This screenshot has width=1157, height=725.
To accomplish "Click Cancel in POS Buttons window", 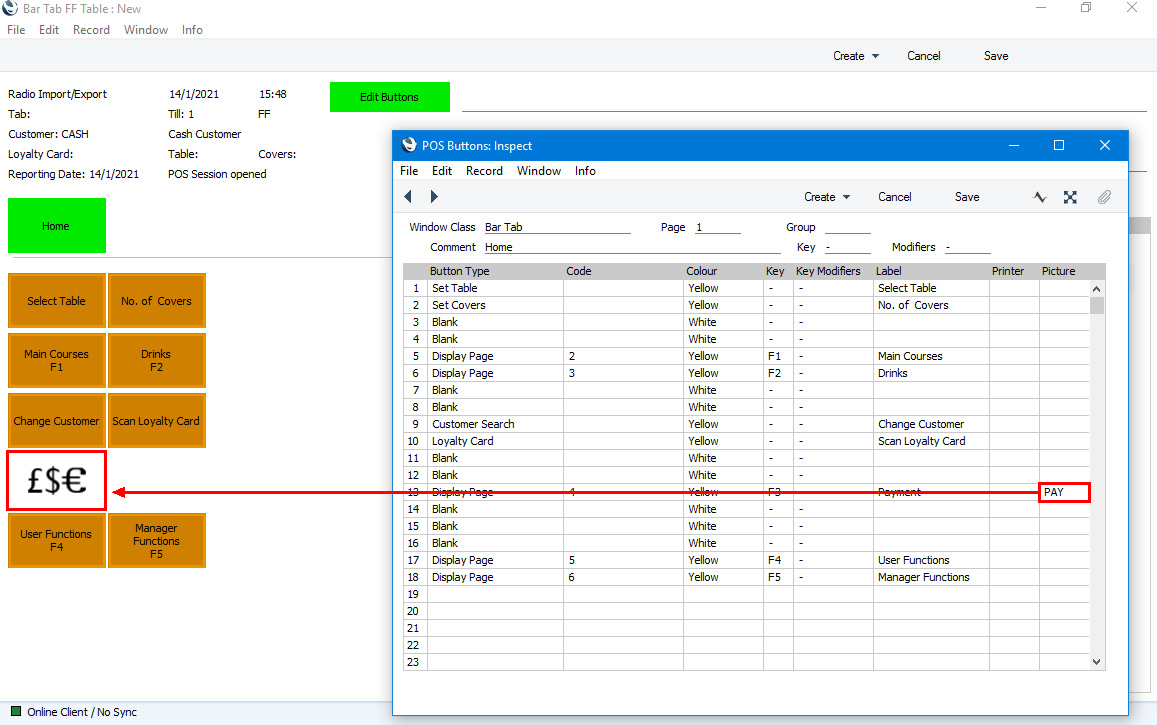I will coord(894,197).
